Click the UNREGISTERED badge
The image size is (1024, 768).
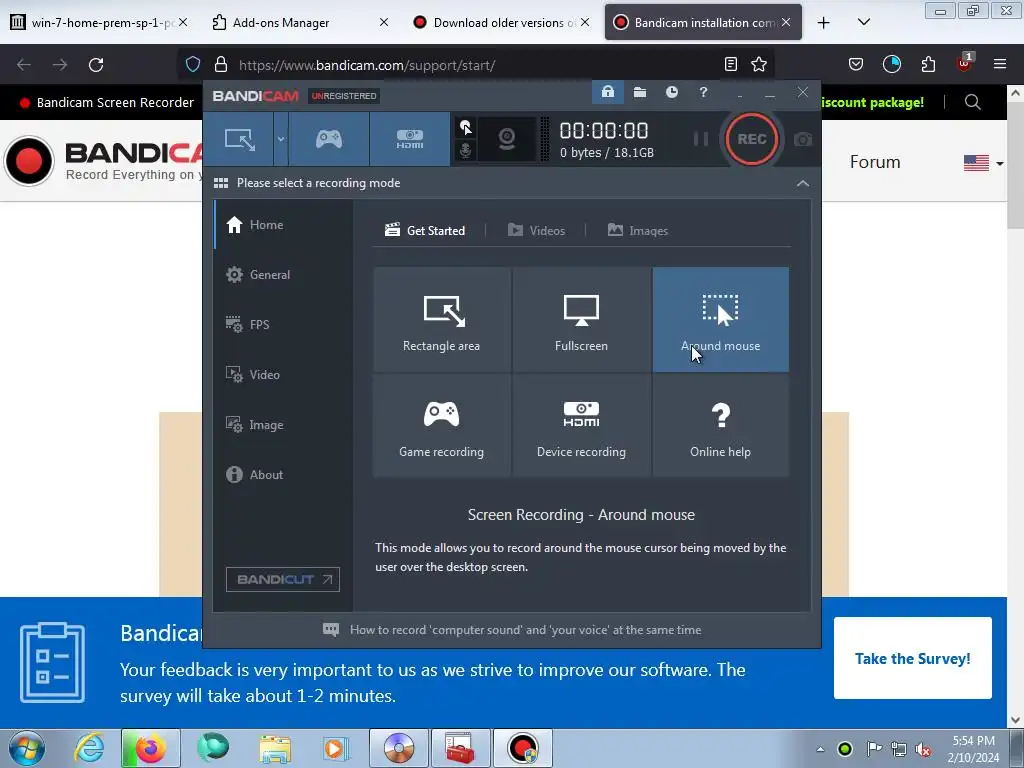click(x=344, y=96)
